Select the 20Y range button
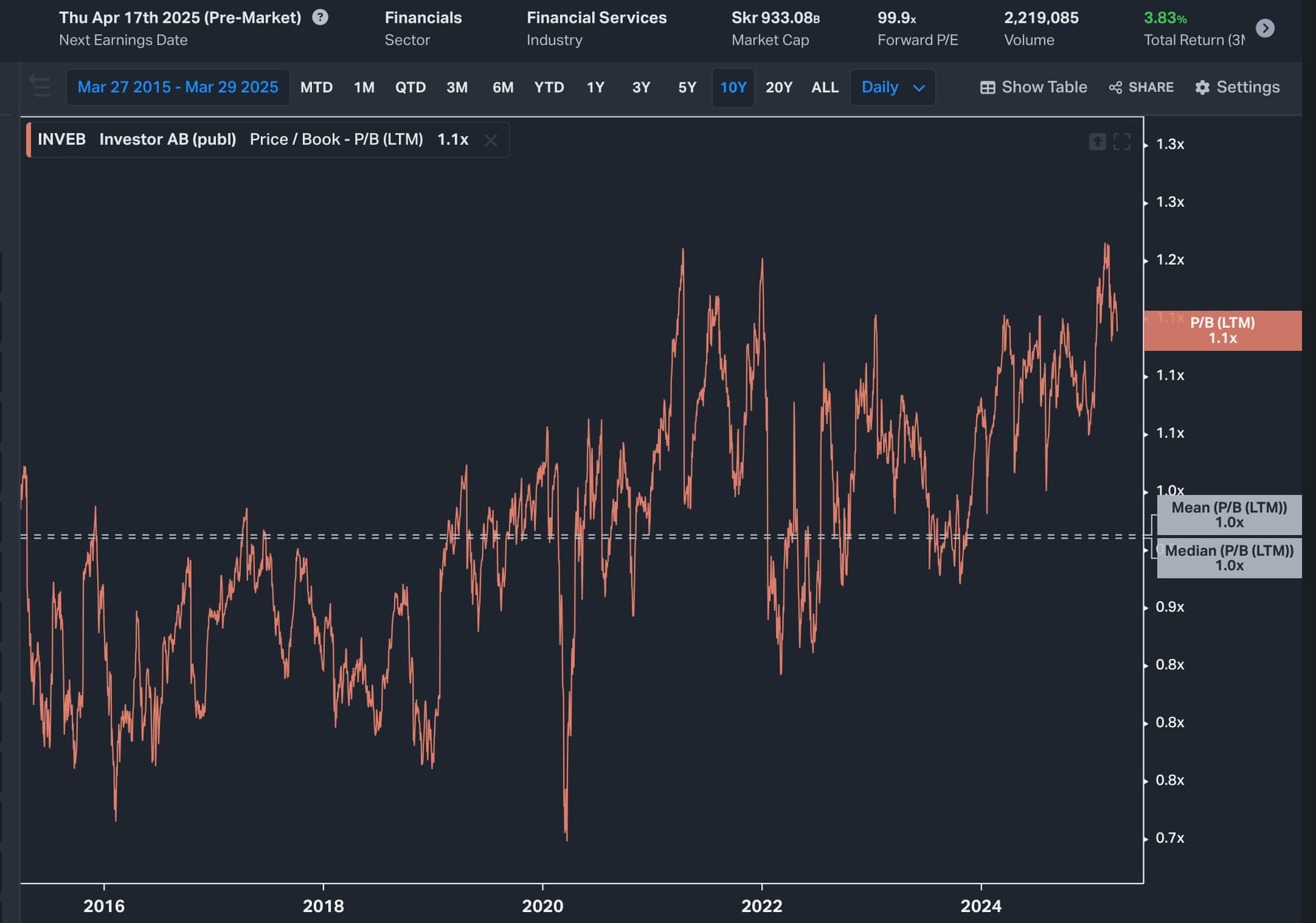 pos(779,87)
